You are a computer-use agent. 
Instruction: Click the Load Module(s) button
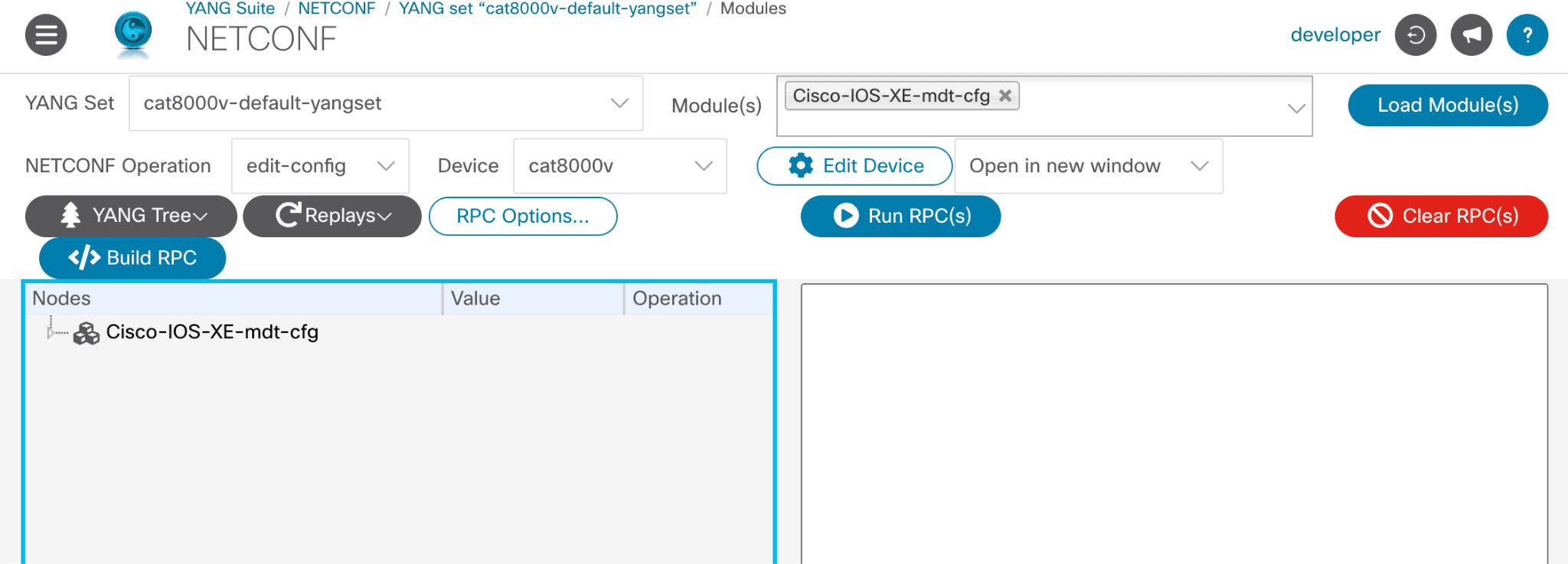click(1447, 106)
